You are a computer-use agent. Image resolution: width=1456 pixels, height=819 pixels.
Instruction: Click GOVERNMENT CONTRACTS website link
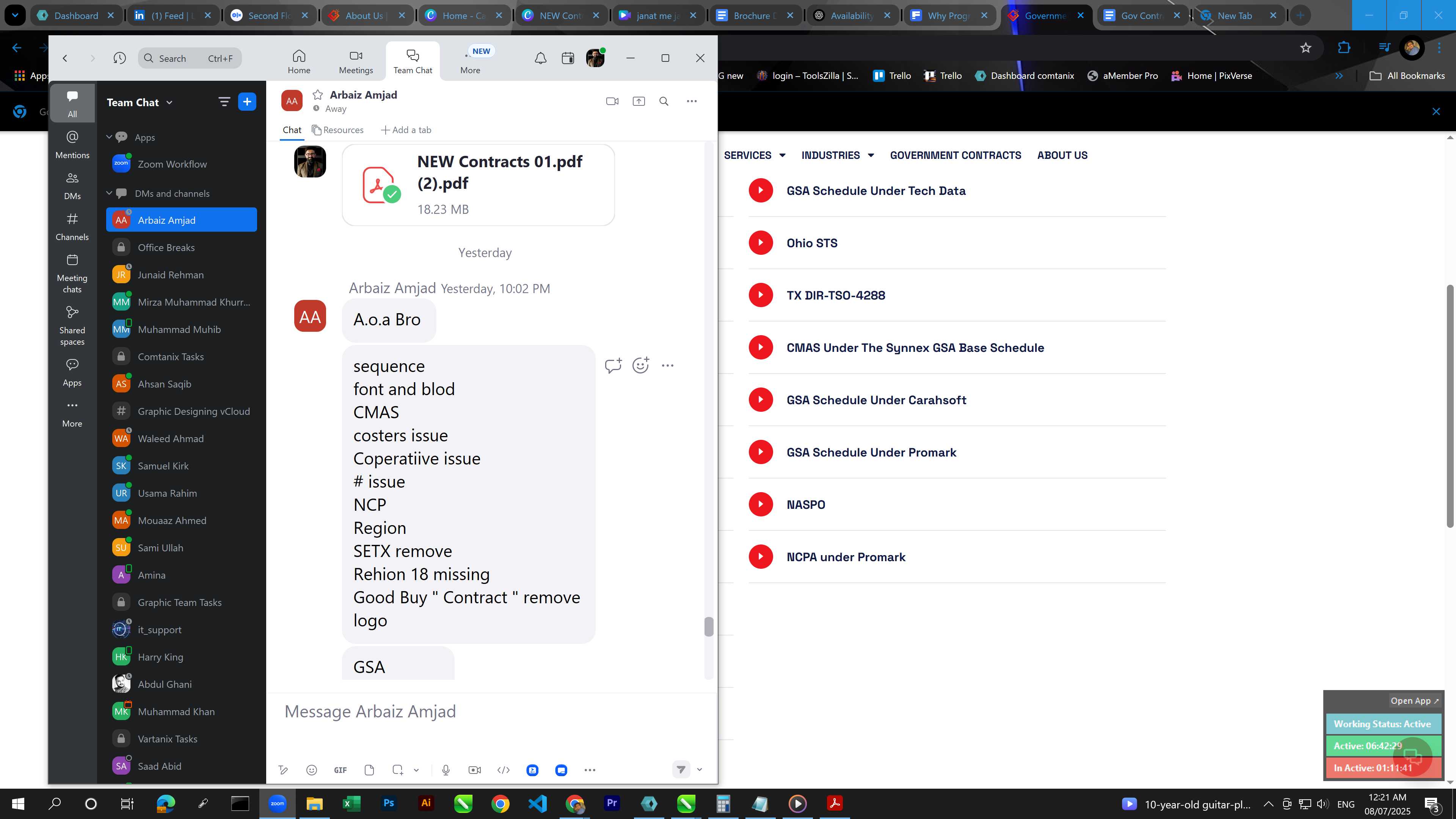pos(955,155)
